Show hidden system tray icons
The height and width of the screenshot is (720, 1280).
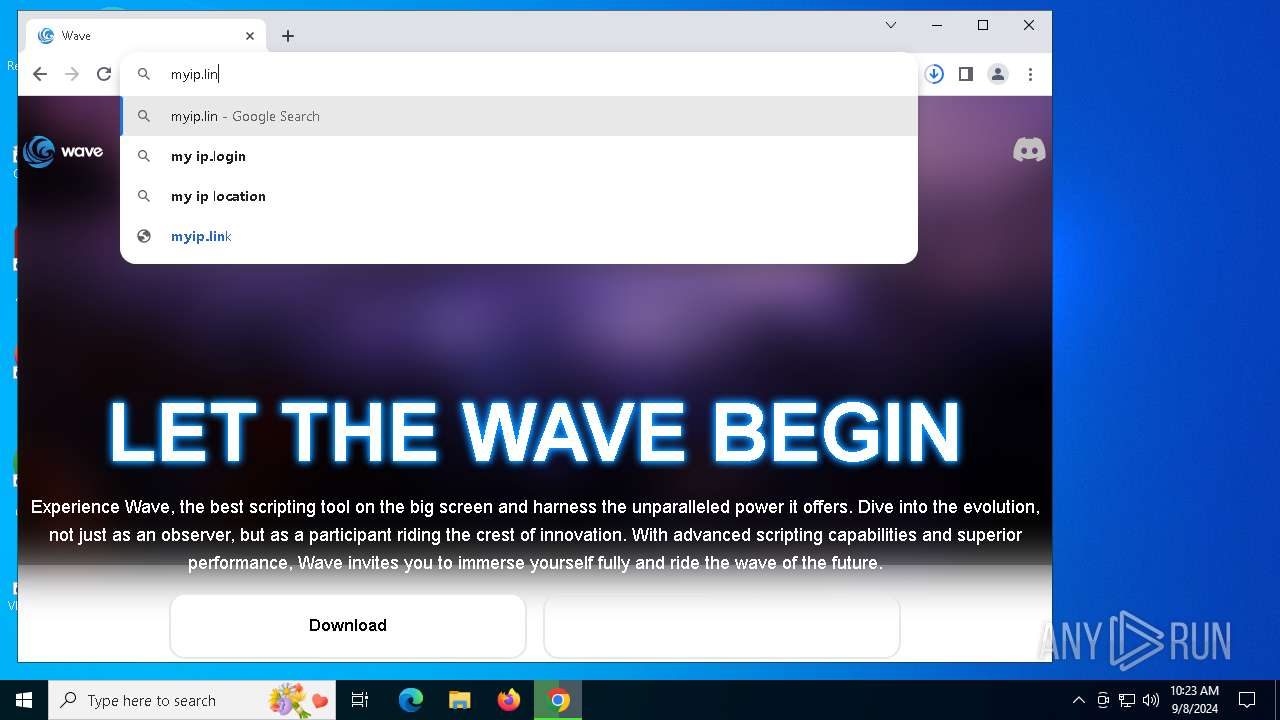tap(1078, 700)
